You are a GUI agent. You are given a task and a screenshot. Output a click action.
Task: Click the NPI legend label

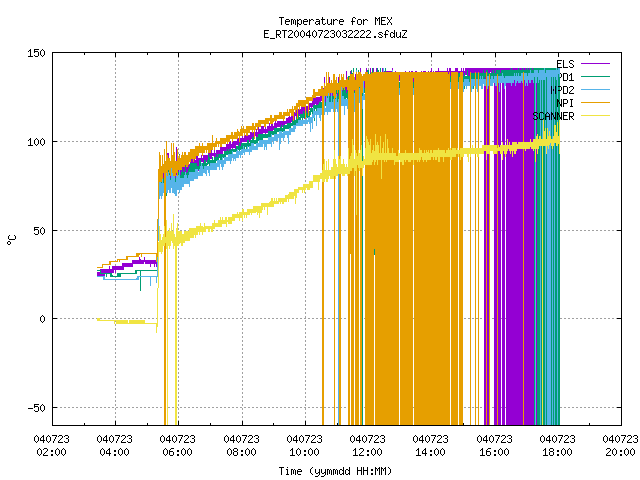point(565,103)
